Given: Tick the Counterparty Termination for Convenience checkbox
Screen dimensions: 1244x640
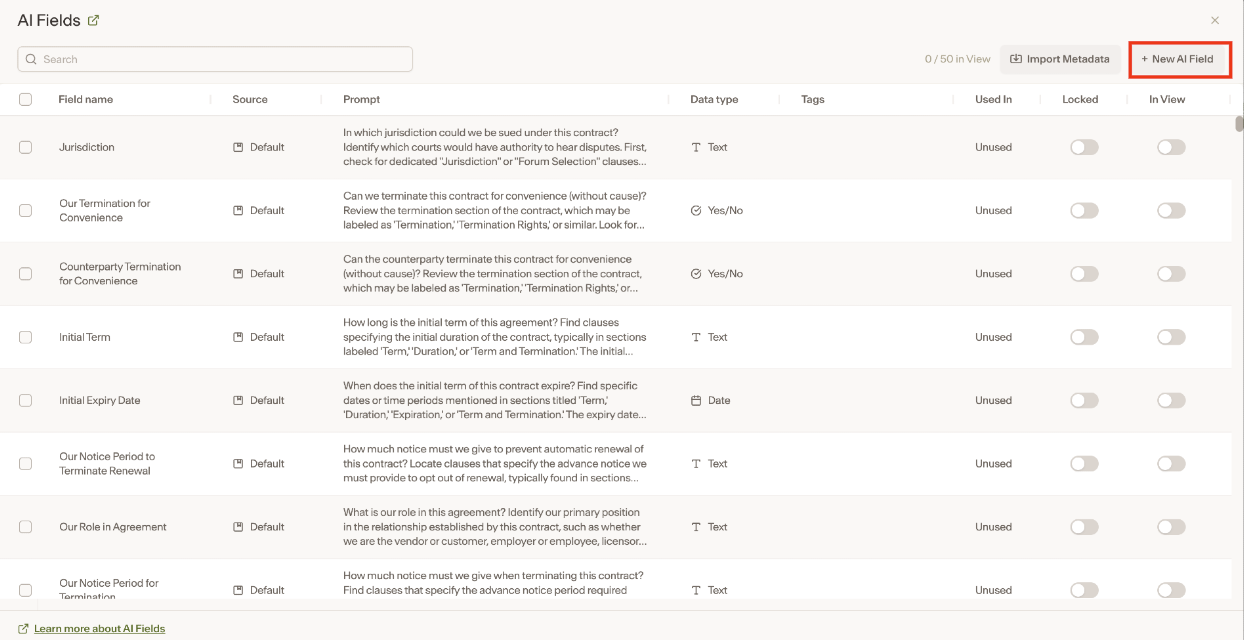Looking at the screenshot, I should [x=26, y=274].
